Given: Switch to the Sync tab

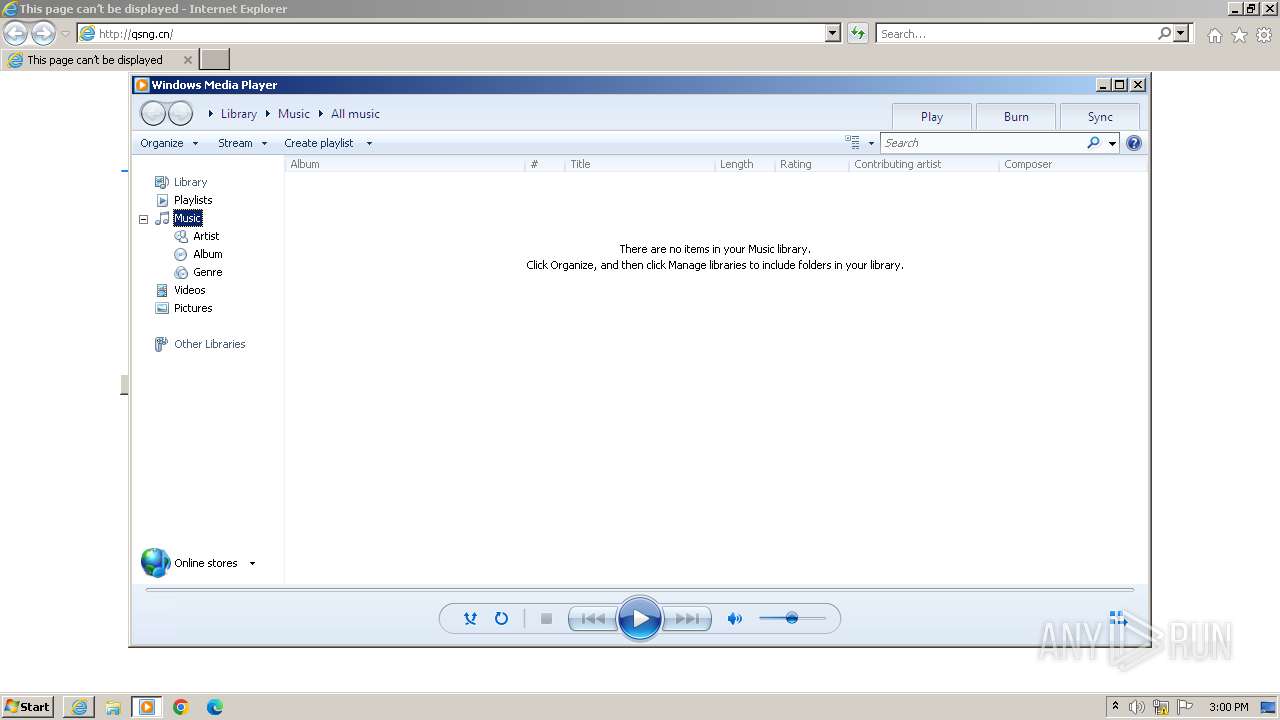Looking at the screenshot, I should tap(1100, 117).
